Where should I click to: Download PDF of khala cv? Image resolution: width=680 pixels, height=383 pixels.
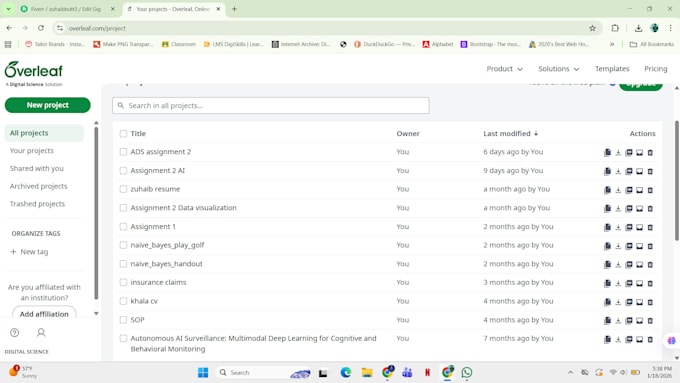coord(629,301)
